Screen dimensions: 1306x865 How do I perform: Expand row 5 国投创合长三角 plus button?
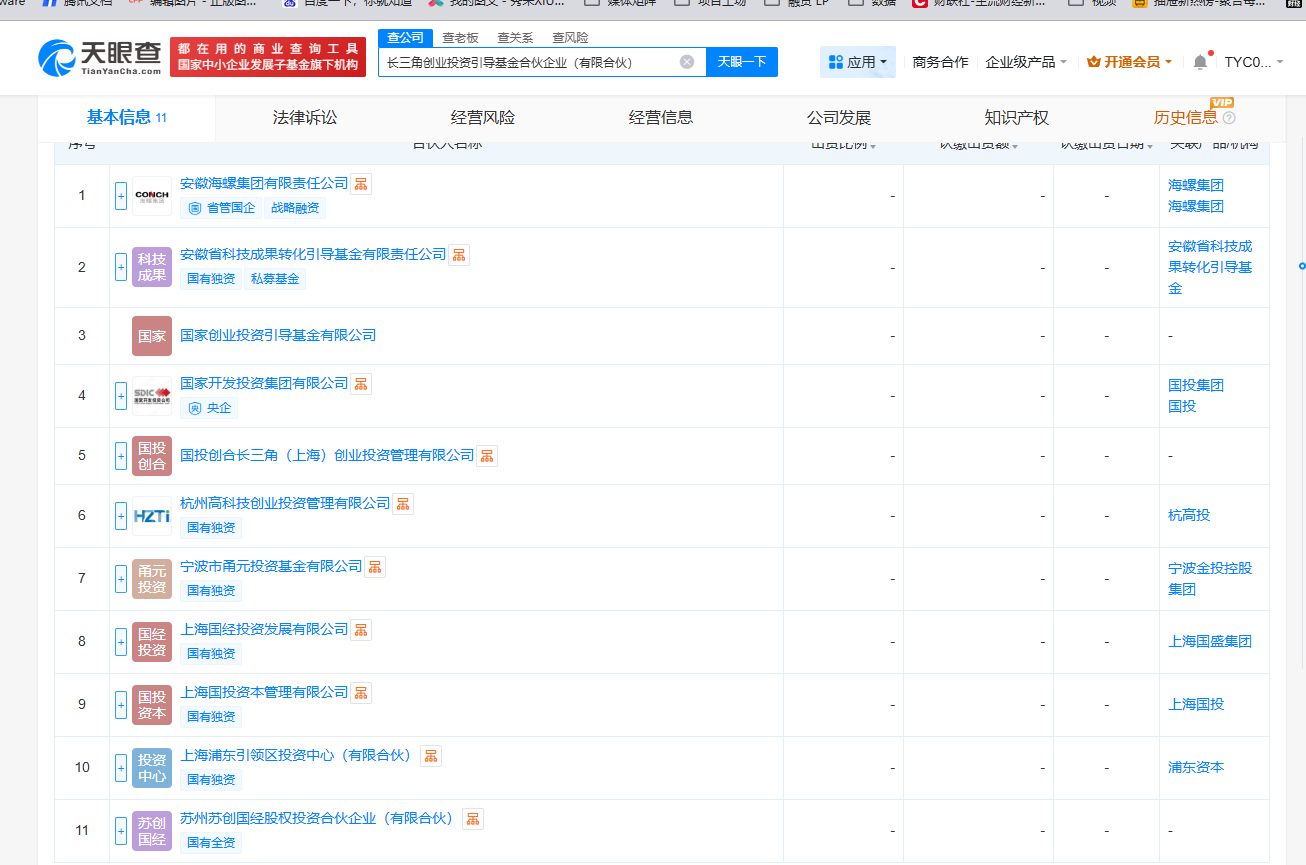(x=121, y=456)
